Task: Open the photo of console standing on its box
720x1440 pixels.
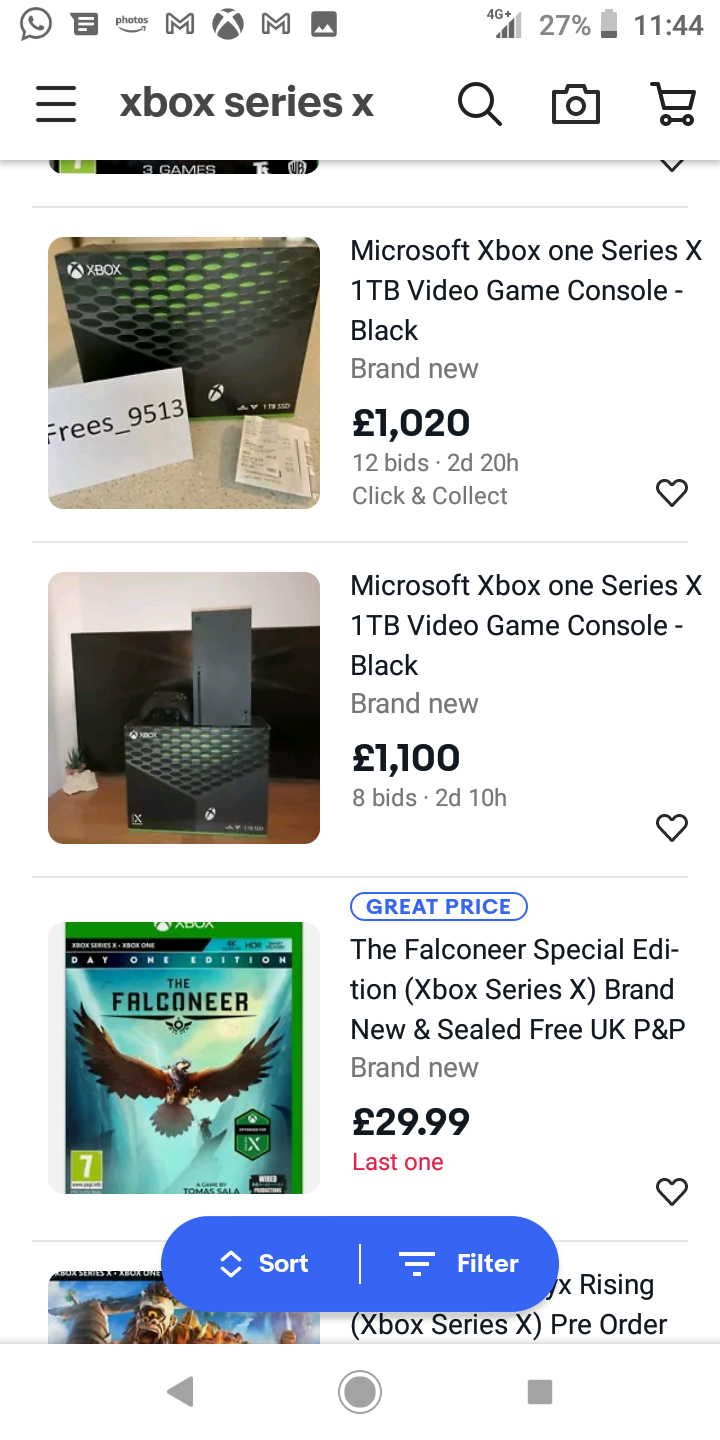Action: [x=184, y=708]
